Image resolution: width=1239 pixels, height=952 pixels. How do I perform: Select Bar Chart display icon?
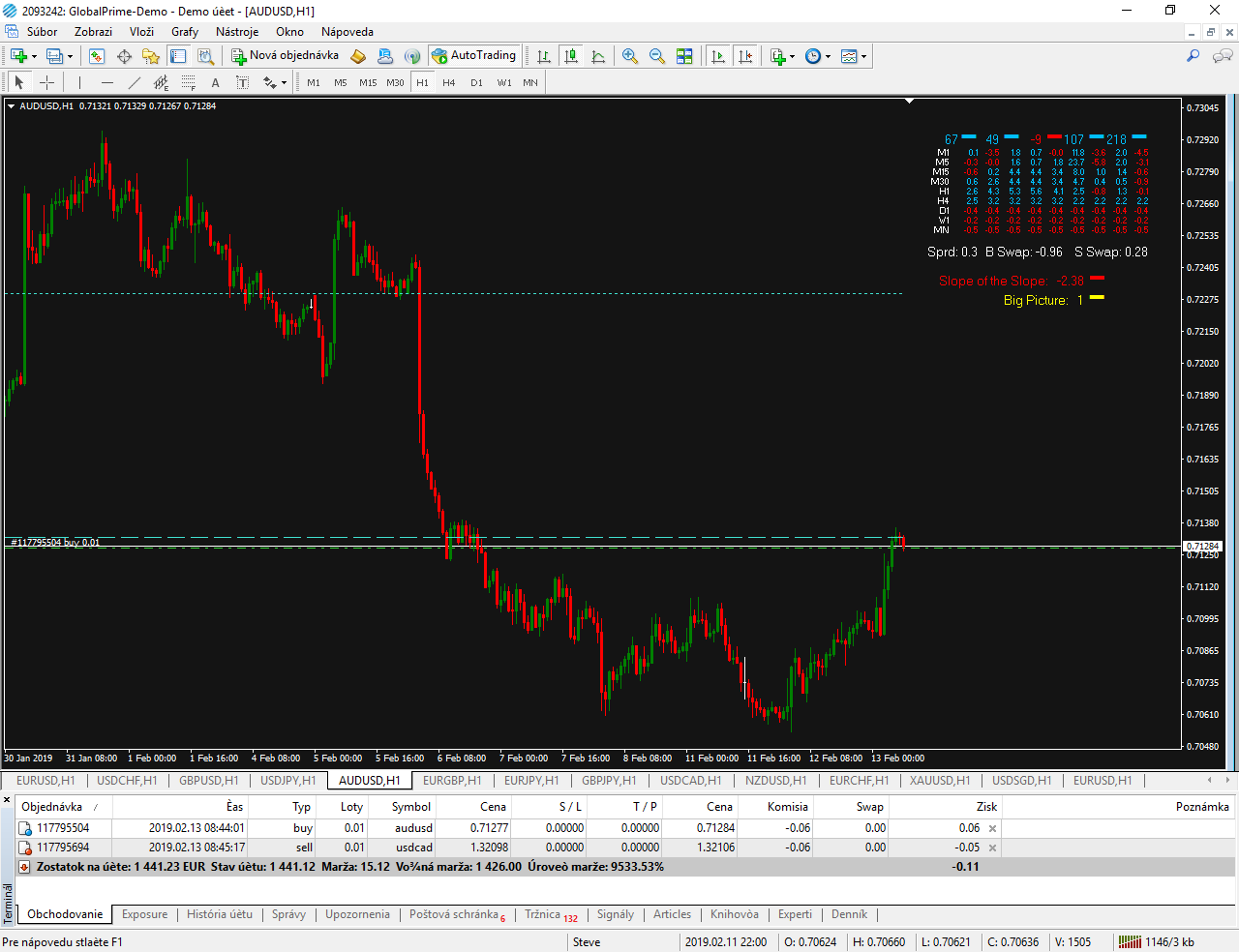(x=544, y=56)
